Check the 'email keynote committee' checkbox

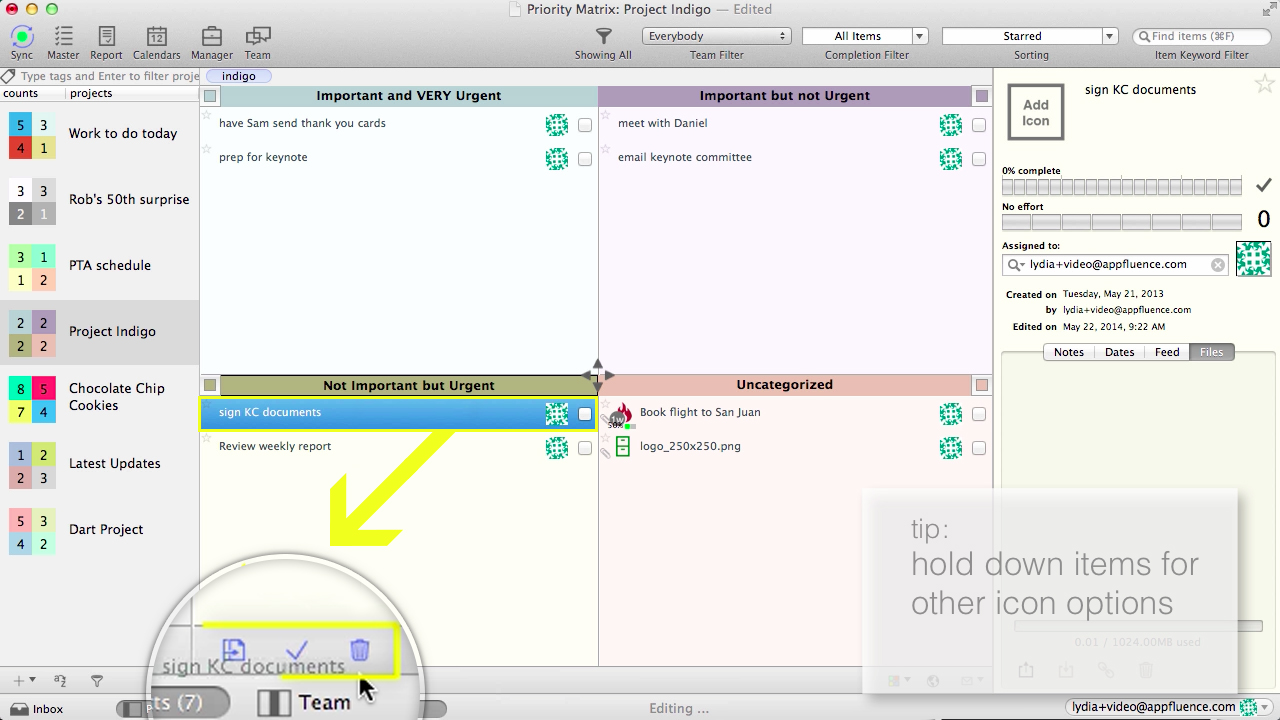coord(979,159)
